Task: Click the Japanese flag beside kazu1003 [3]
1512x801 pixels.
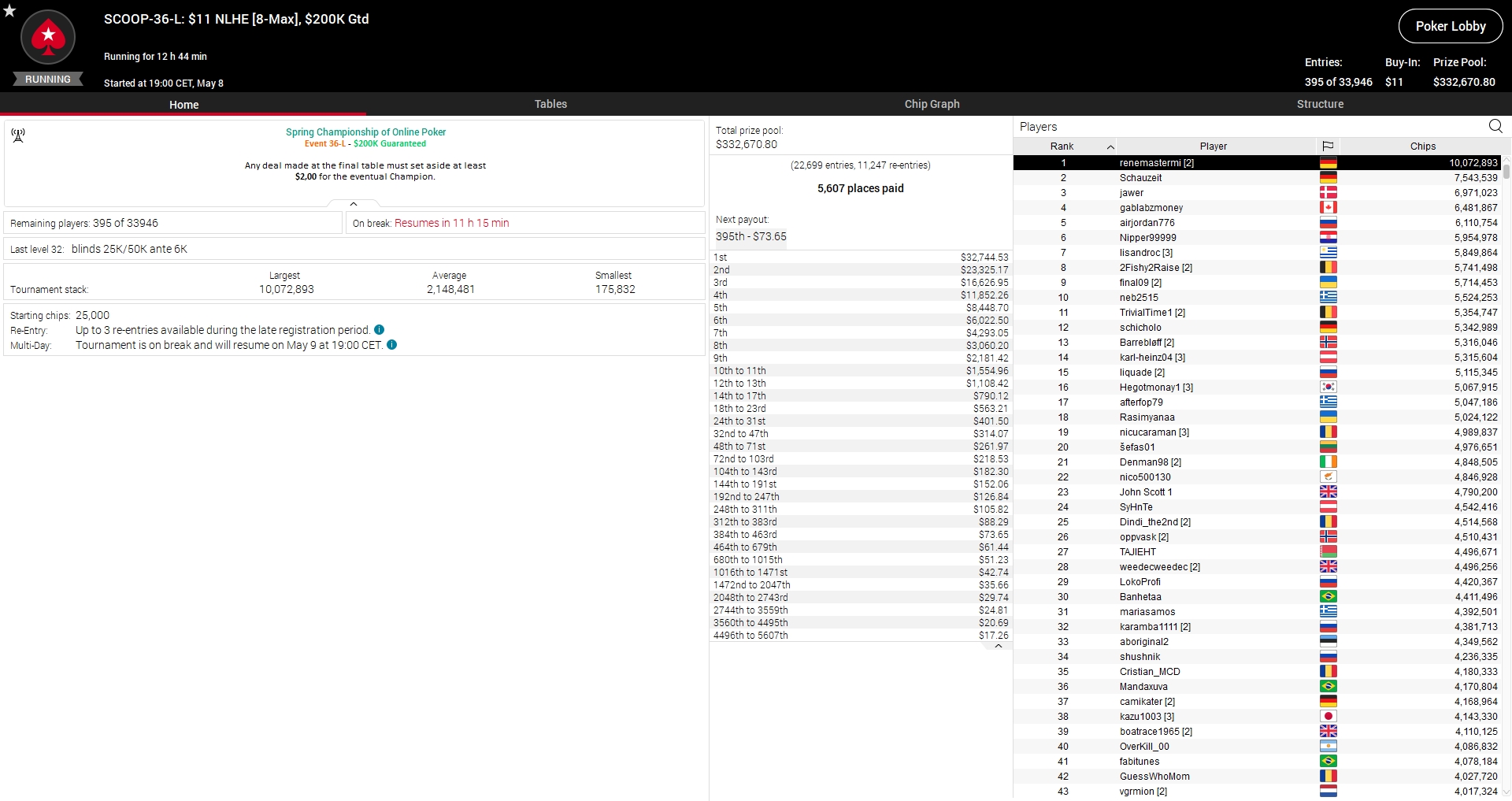Action: pyautogui.click(x=1328, y=717)
